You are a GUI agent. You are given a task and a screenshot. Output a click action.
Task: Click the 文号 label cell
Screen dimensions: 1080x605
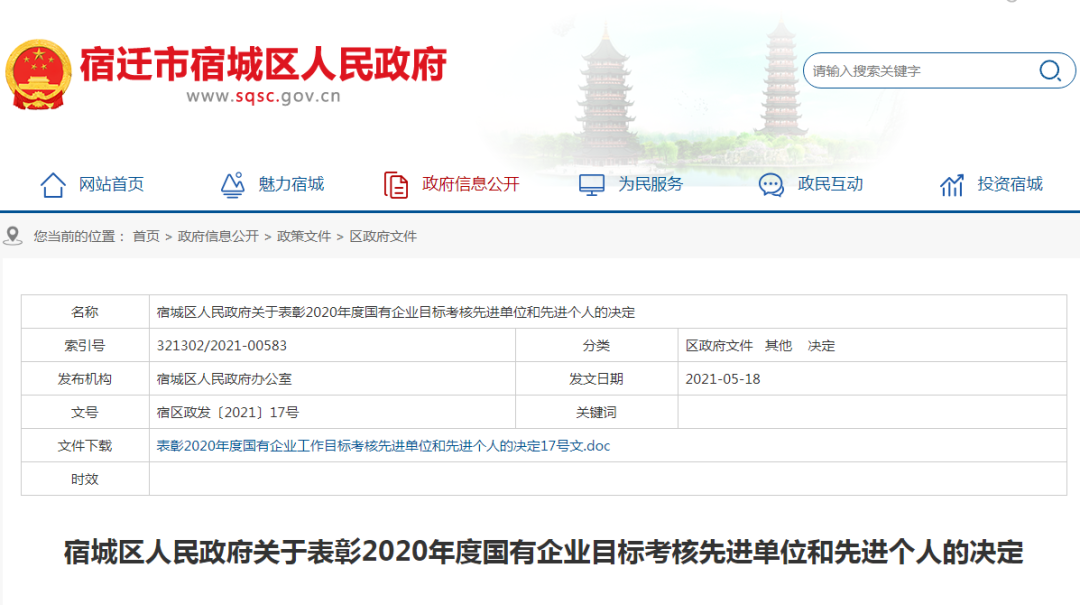coord(85,412)
